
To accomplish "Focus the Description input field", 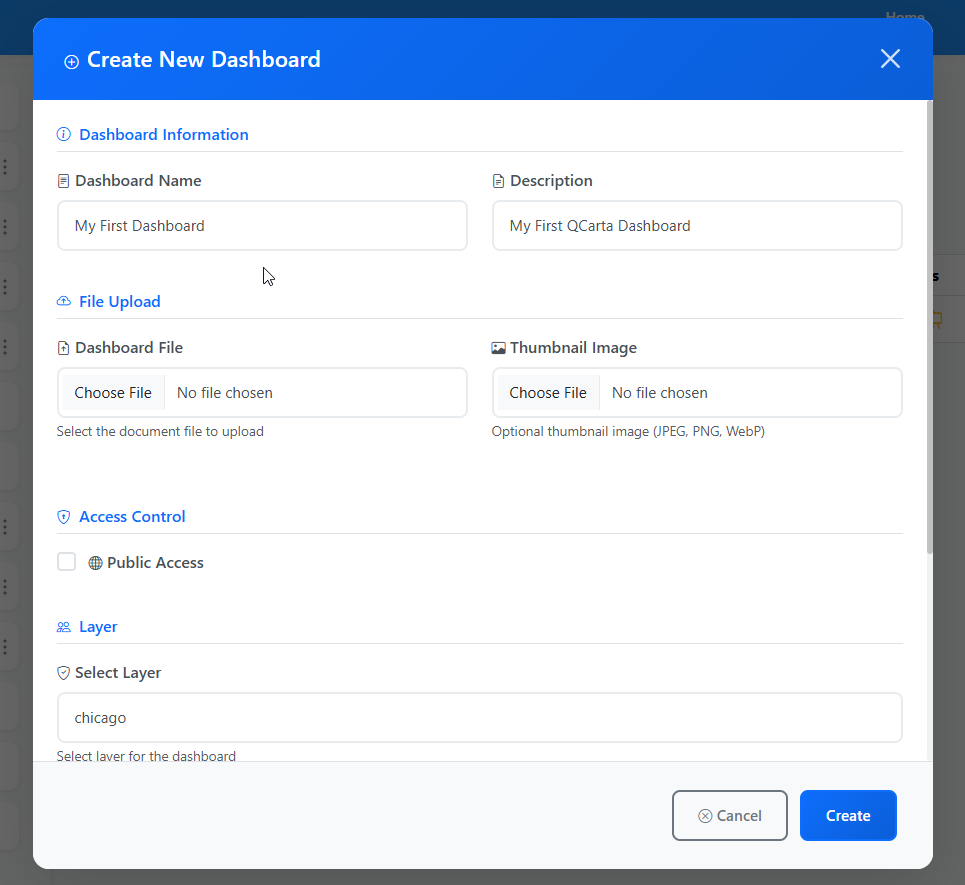I will tap(697, 226).
